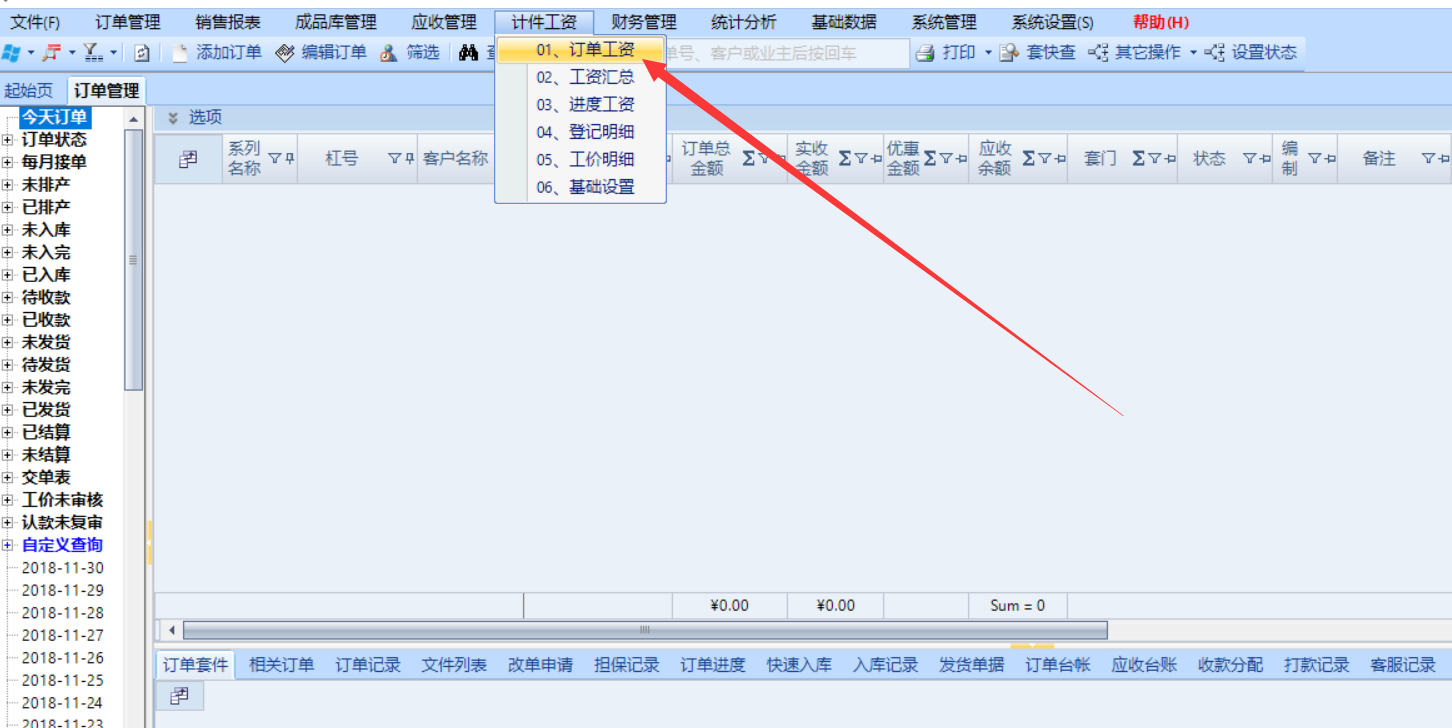The width and height of the screenshot is (1452, 728).
Task: Click the 设置状态 set status icon
Action: click(x=1215, y=53)
